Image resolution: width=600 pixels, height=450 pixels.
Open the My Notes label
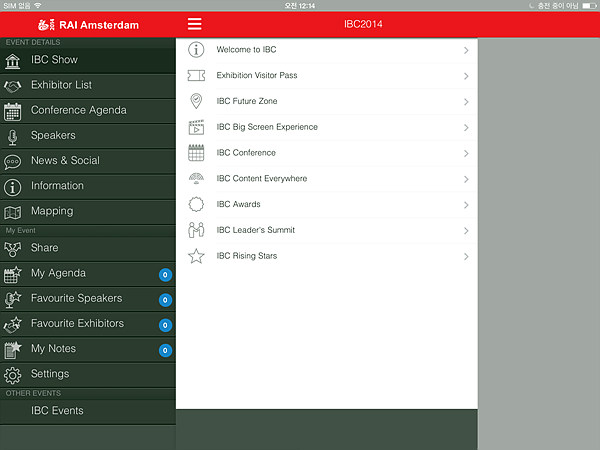coord(53,349)
